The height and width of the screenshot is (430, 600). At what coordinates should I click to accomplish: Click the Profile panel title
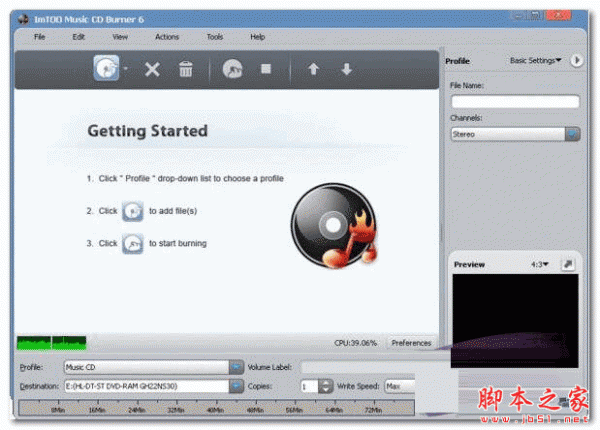pos(457,61)
